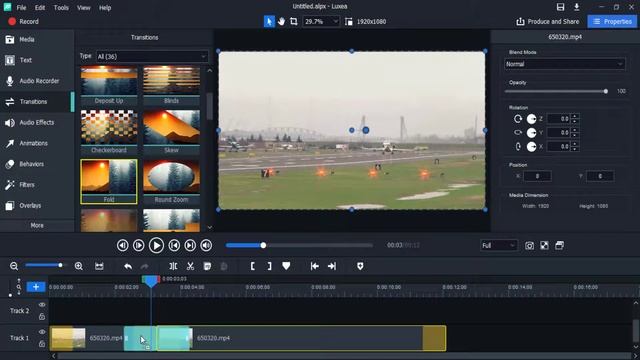This screenshot has width=640, height=360.
Task: Click the download icon in title bar
Action: pyautogui.click(x=576, y=7)
